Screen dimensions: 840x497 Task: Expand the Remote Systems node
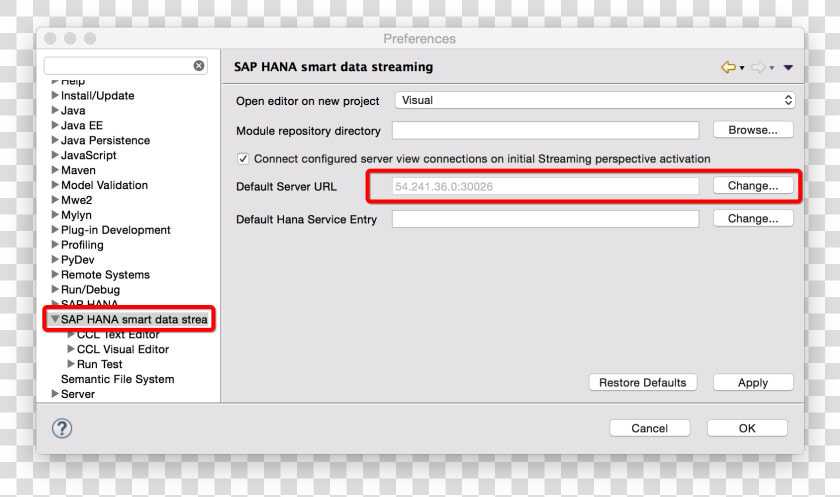tap(55, 274)
